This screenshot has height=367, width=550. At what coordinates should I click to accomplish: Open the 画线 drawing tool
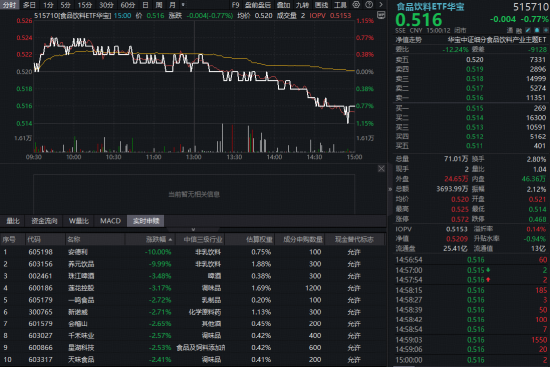point(321,5)
